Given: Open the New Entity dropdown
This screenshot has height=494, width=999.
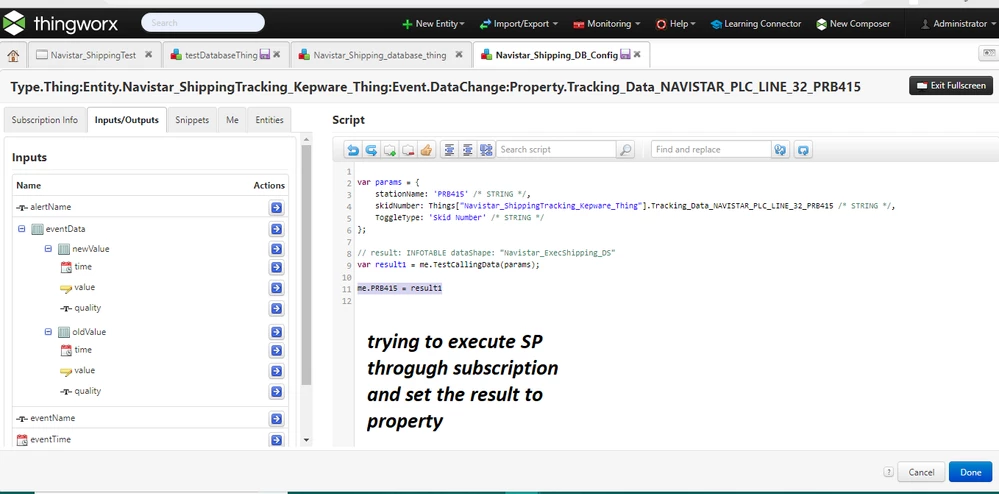Looking at the screenshot, I should (433, 24).
